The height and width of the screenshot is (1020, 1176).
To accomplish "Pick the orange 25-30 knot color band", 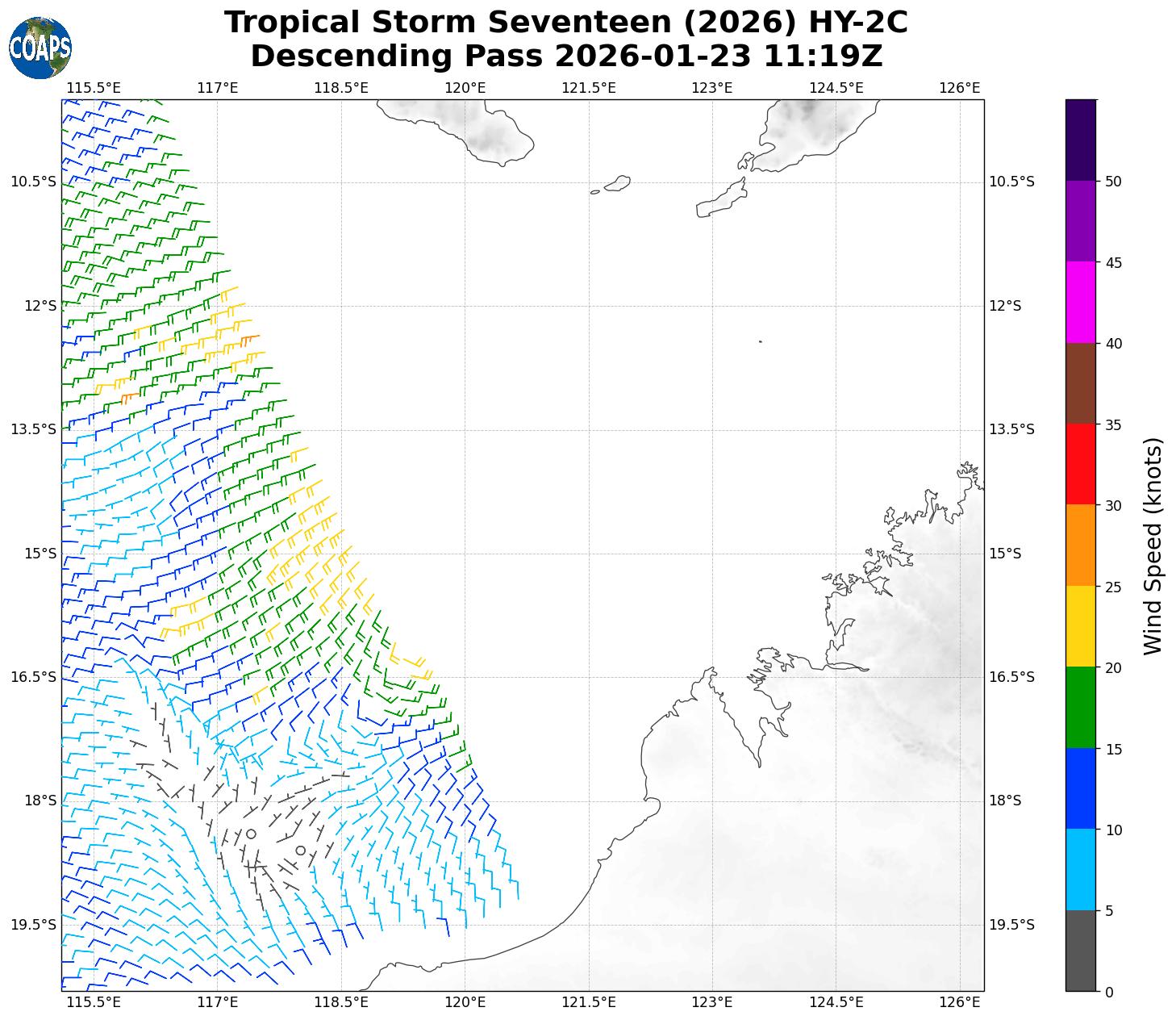I will click(x=1081, y=545).
